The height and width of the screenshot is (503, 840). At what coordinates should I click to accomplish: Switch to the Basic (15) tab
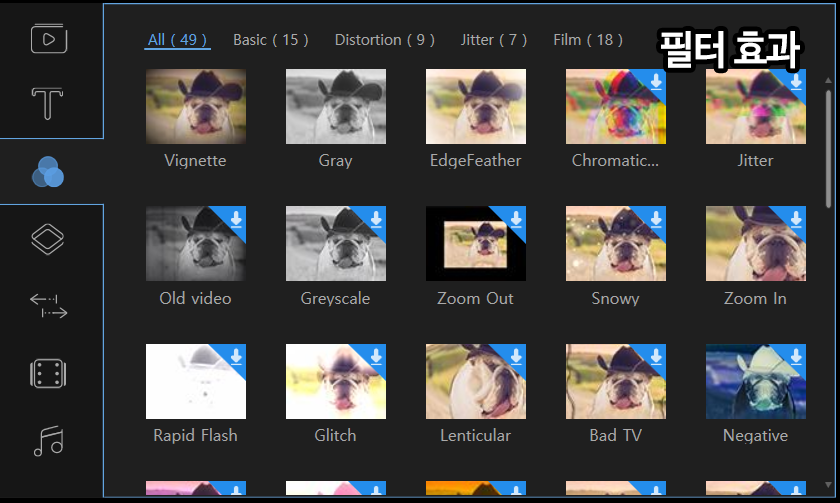(x=271, y=40)
